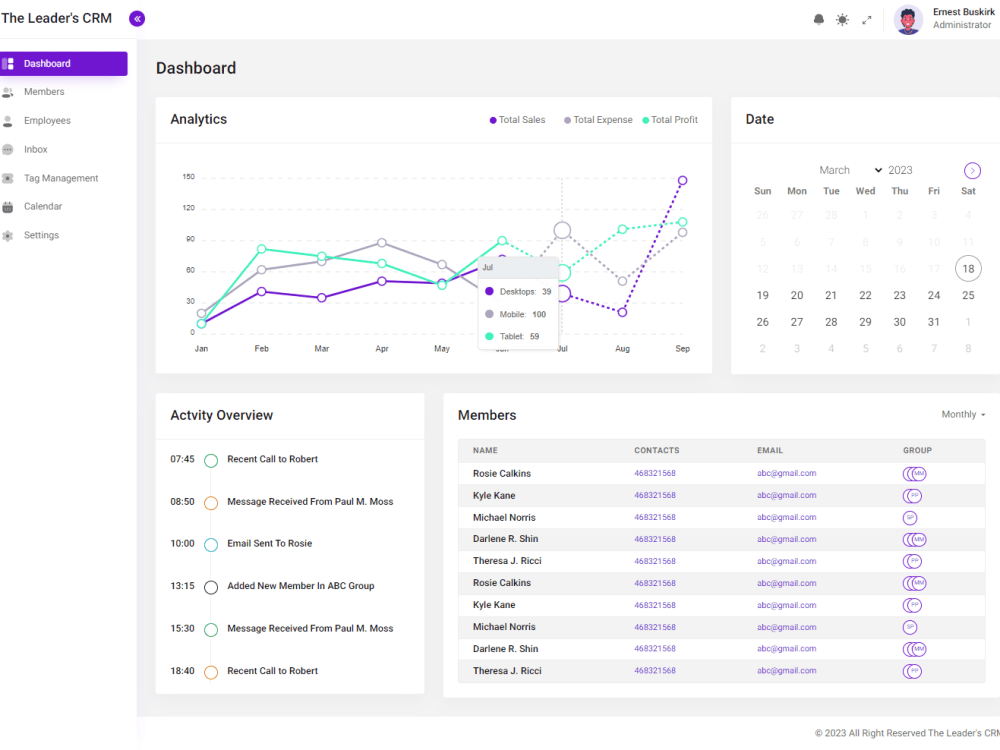1000x750 pixels.
Task: Toggle the light/dark theme sun icon
Action: pos(842,19)
